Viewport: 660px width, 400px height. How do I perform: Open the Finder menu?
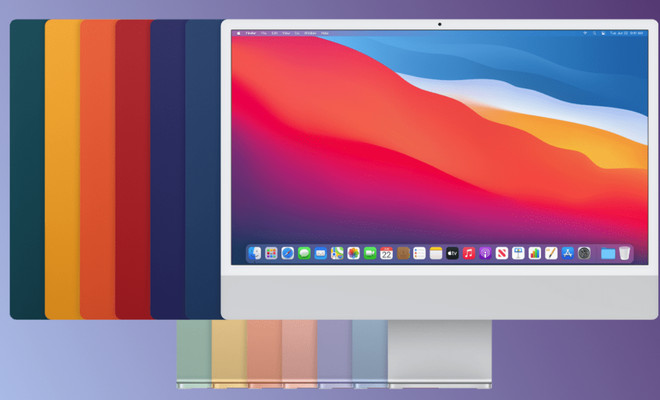point(251,33)
